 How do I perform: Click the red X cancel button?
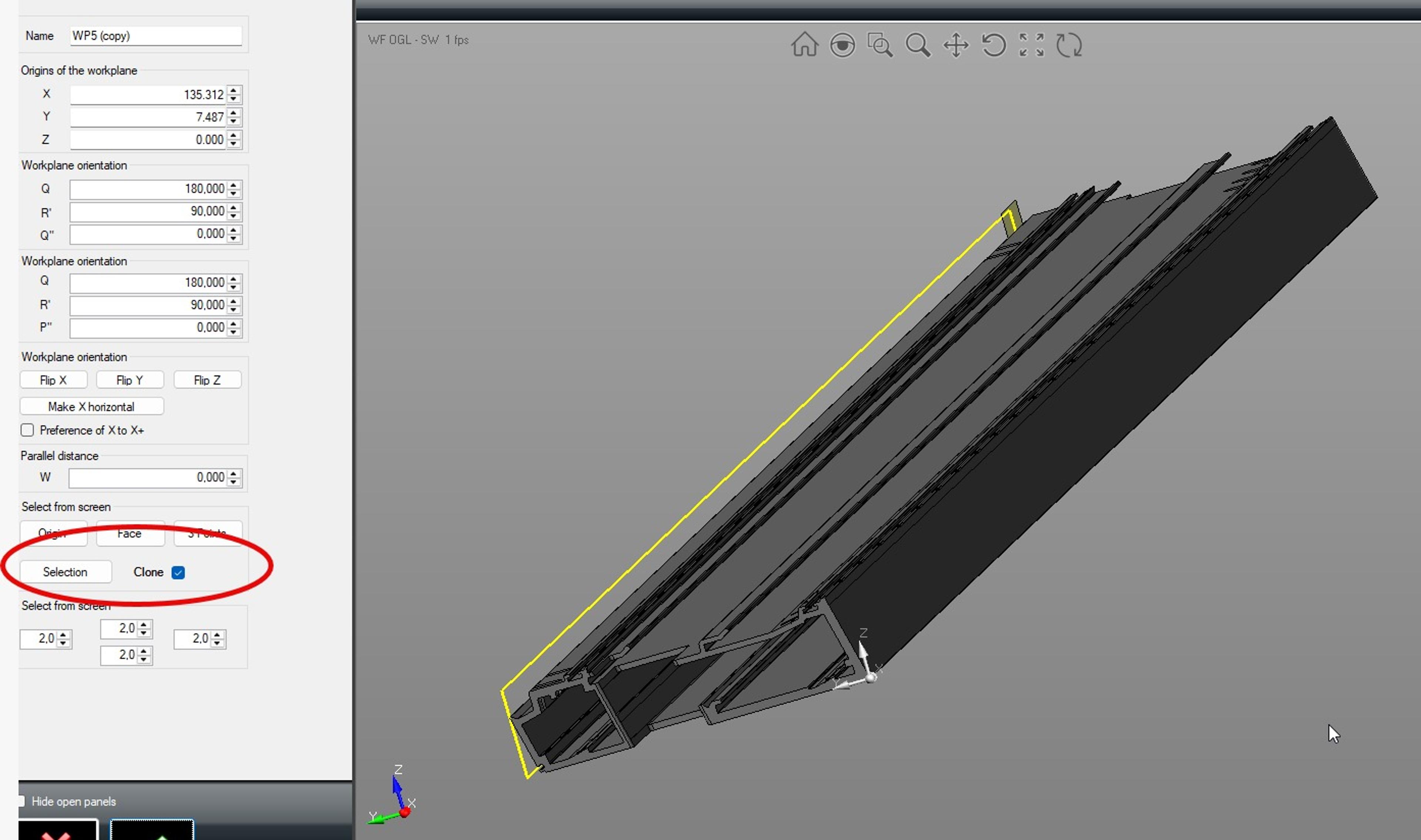(58, 830)
